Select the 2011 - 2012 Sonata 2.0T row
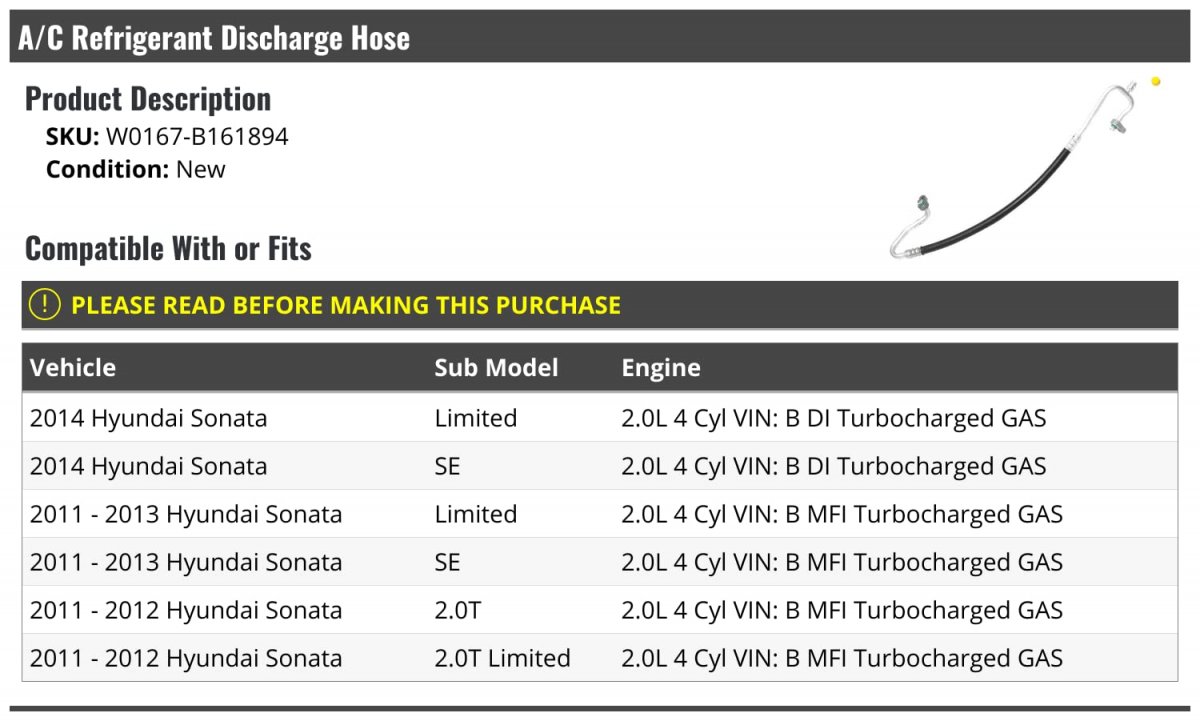This screenshot has width=1200, height=721. coord(600,610)
